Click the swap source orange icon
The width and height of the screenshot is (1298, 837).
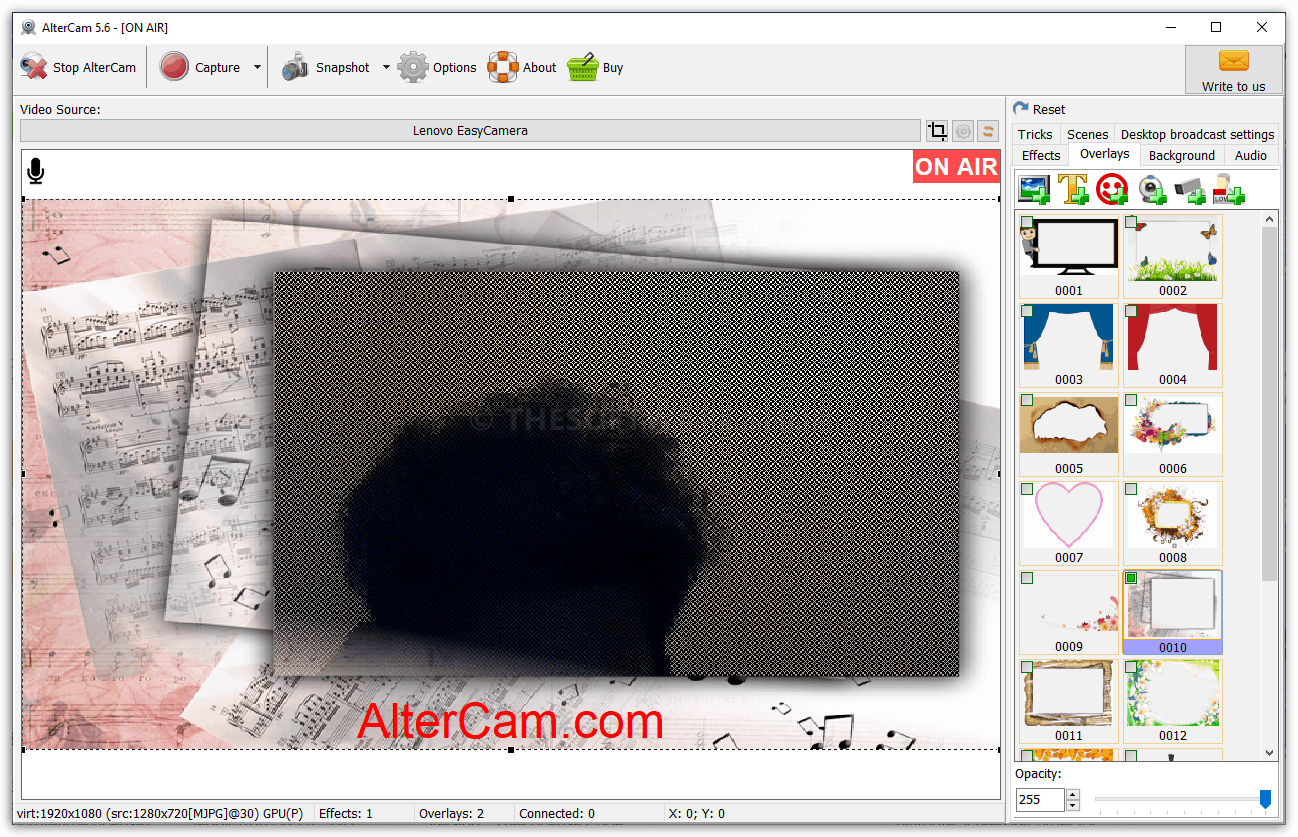click(988, 131)
